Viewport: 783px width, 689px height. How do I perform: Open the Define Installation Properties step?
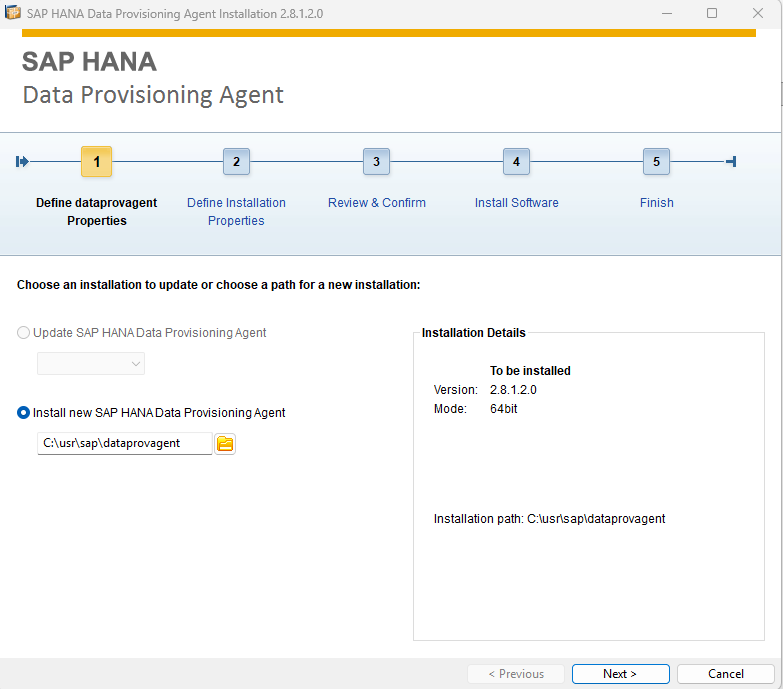tap(236, 211)
